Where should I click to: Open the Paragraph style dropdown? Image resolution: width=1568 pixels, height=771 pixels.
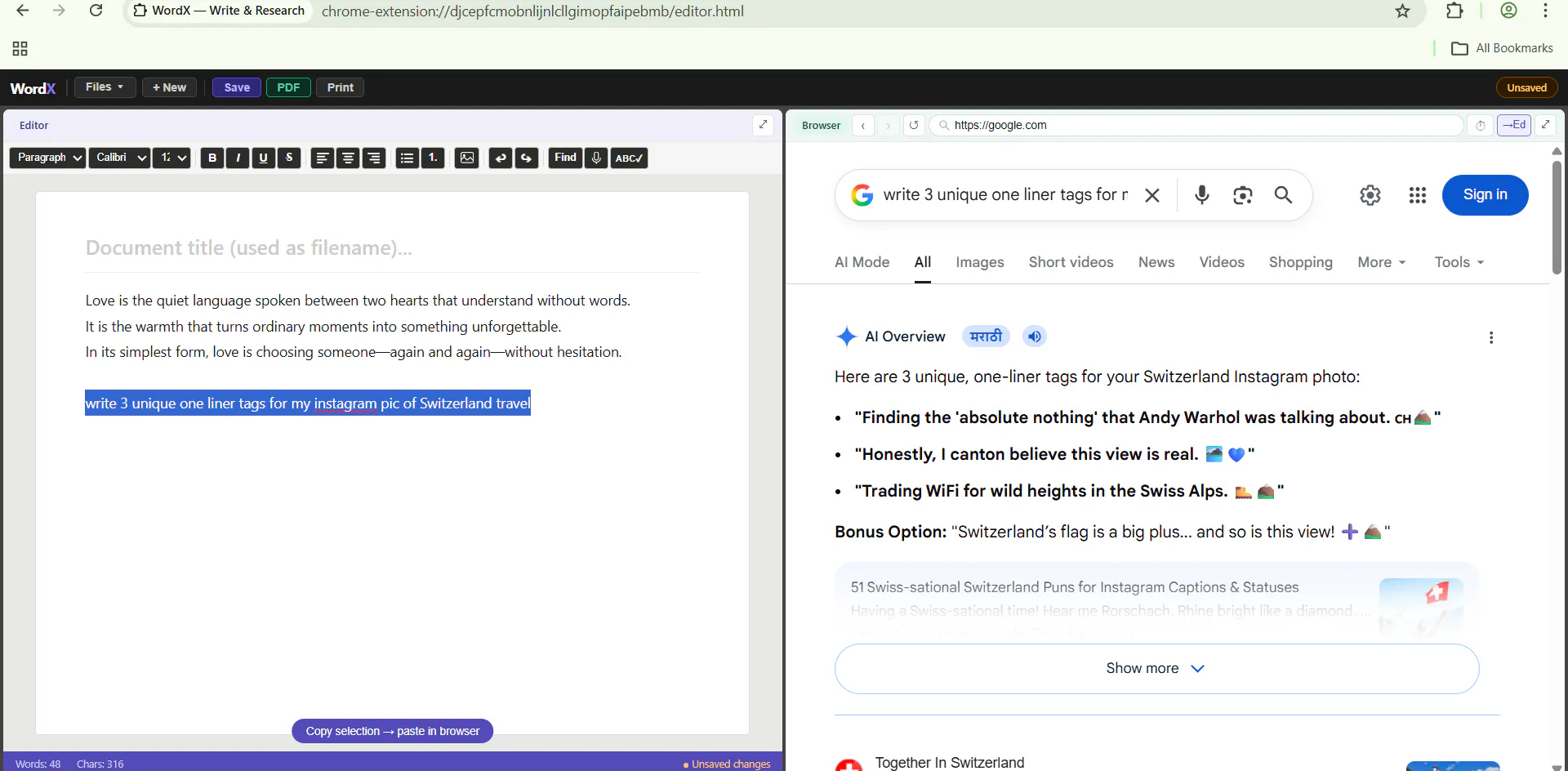47,158
